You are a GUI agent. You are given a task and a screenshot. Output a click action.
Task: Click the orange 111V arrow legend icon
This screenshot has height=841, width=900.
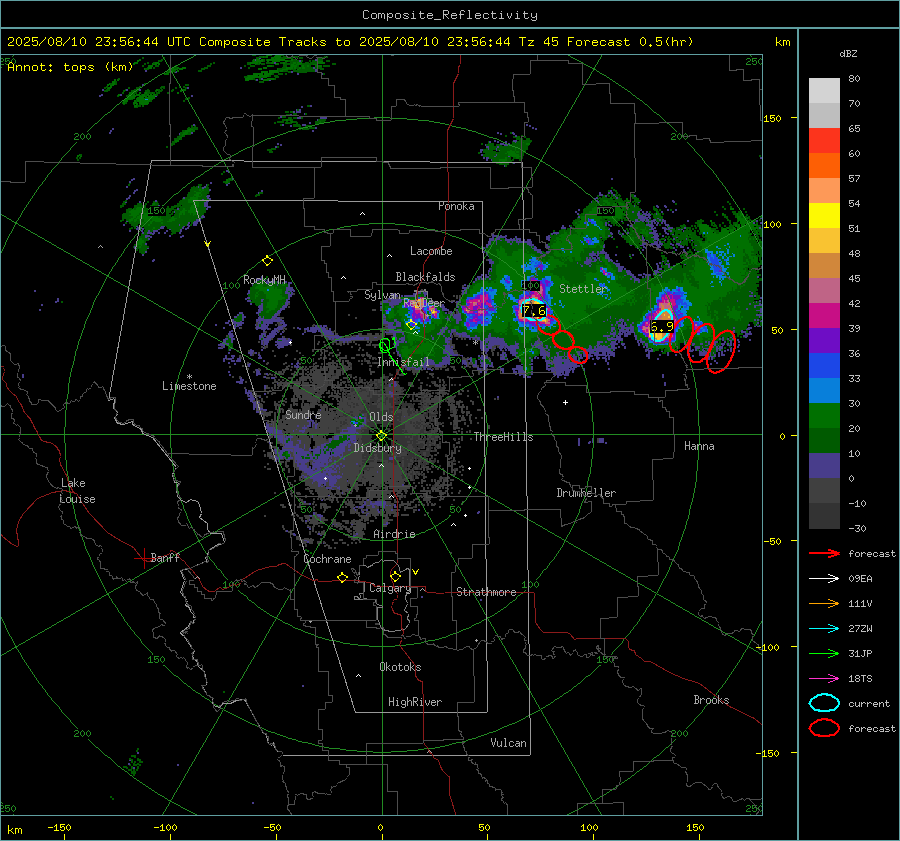824,603
